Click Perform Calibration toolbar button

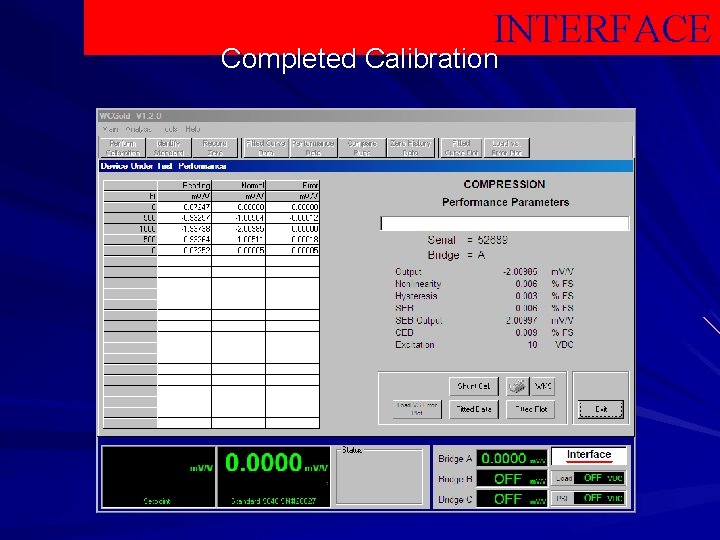pos(123,148)
